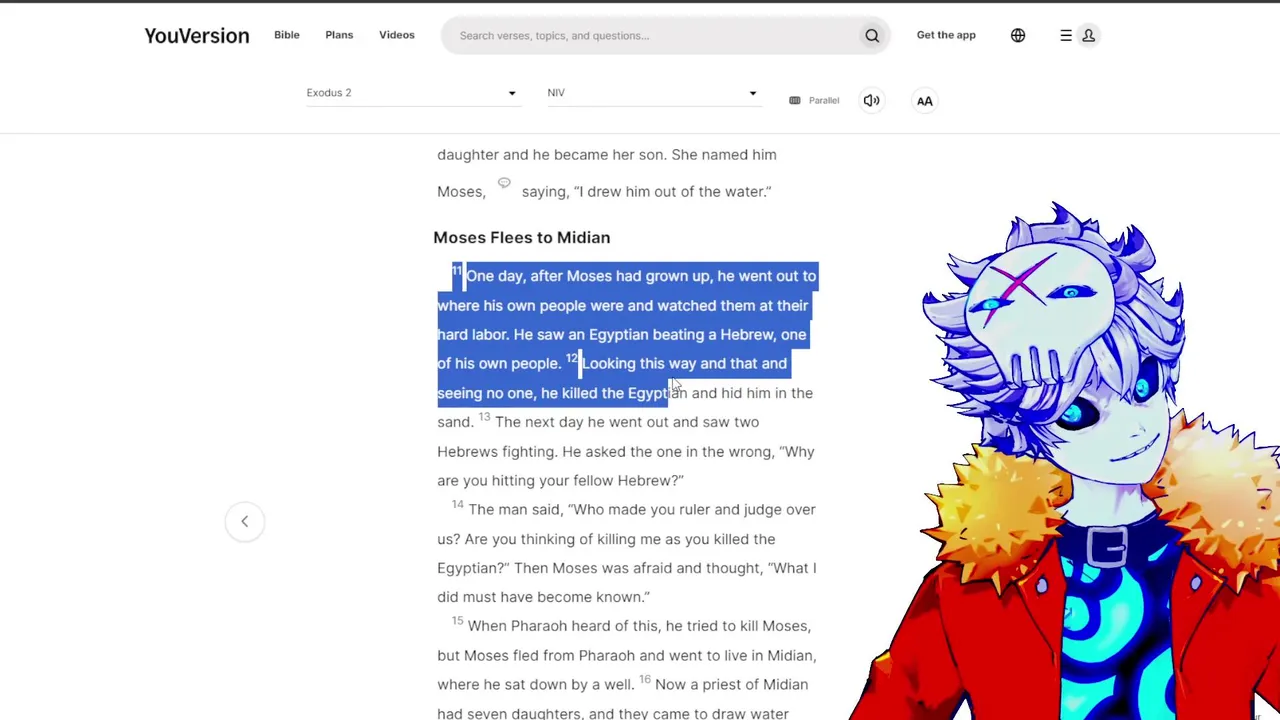Open the hamburger menu icon

(1066, 36)
